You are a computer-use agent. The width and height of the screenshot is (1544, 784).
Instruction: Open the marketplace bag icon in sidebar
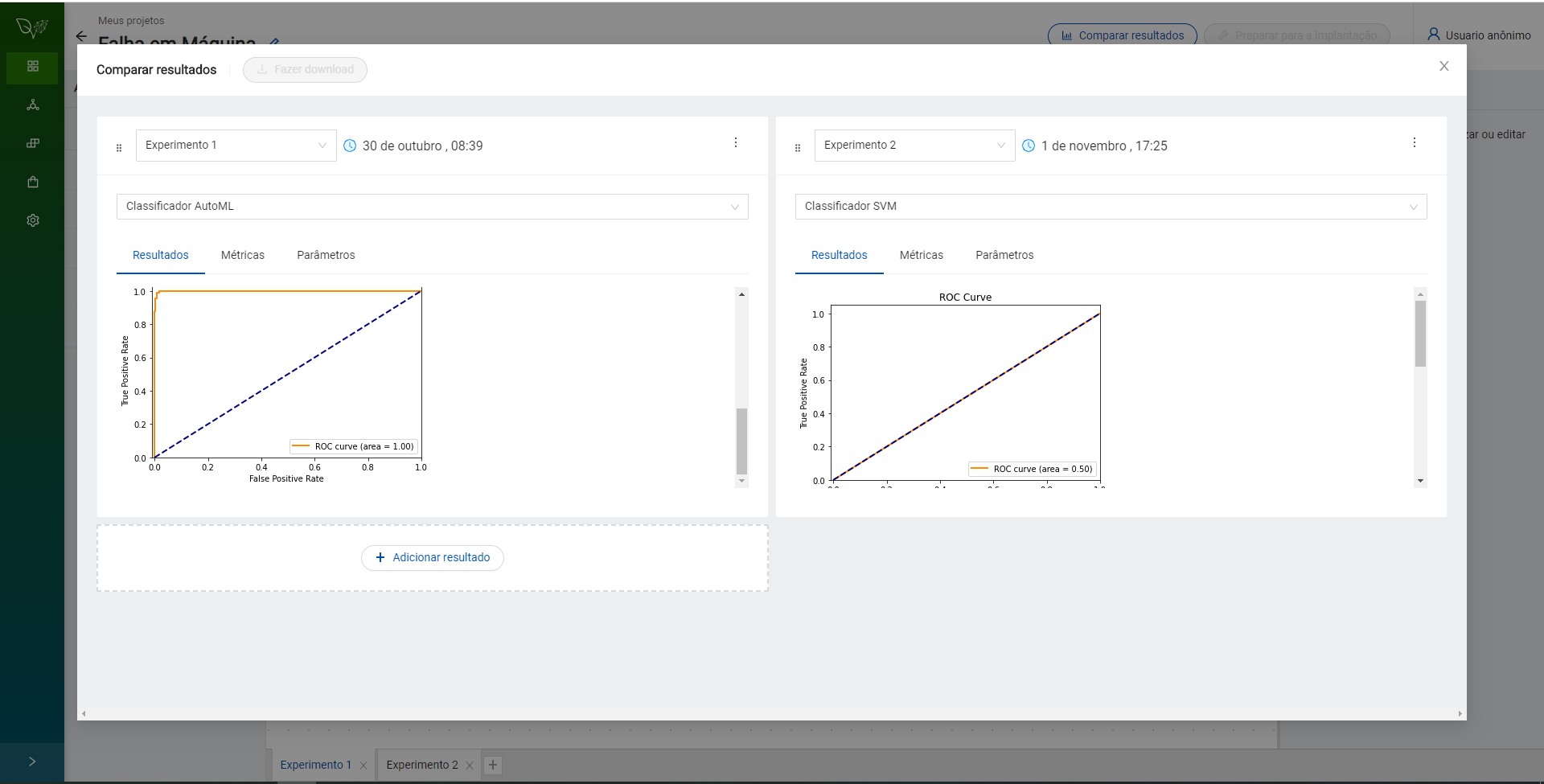32,182
